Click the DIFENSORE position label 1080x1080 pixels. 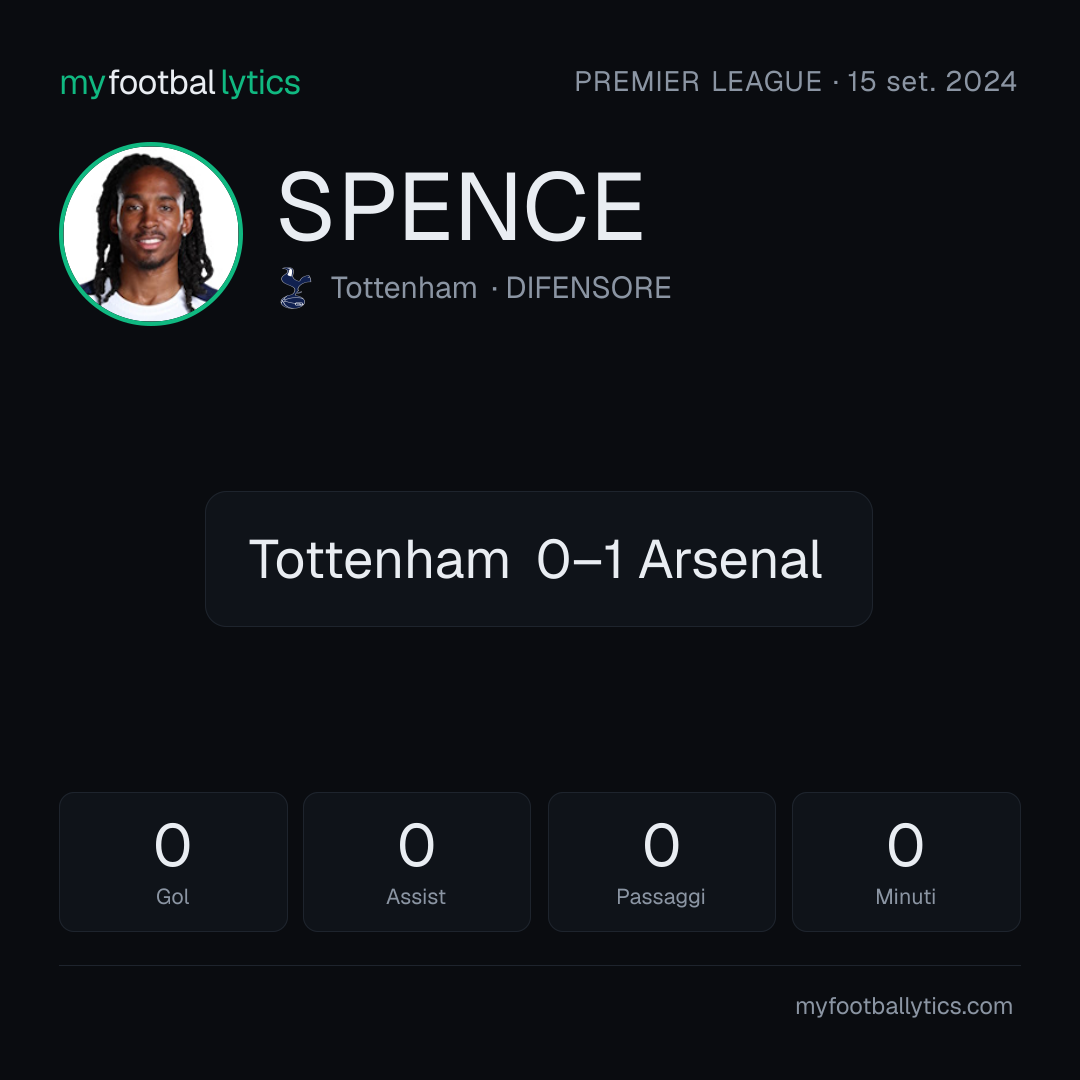pyautogui.click(x=588, y=288)
